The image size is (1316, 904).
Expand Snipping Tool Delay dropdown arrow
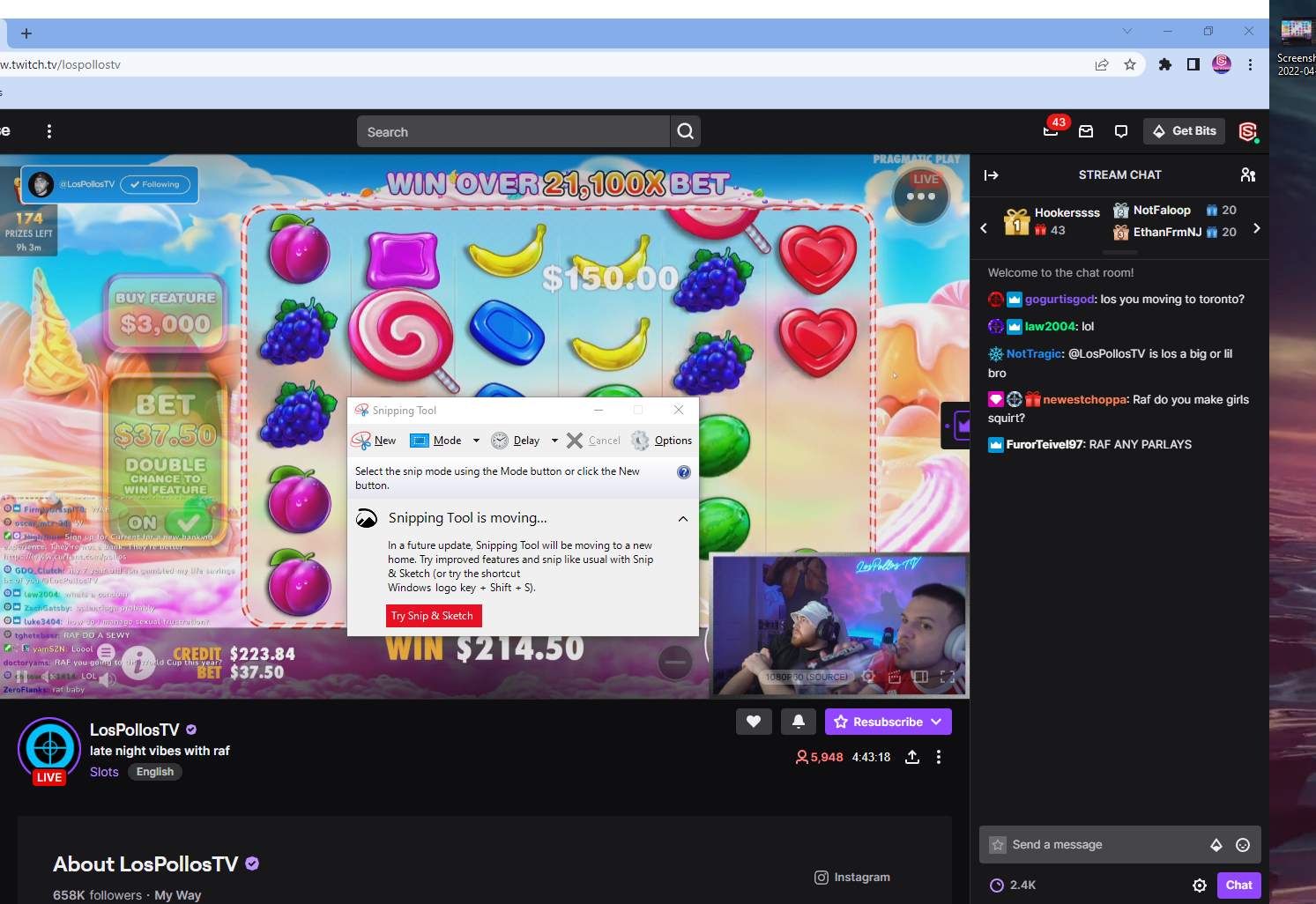pos(554,441)
